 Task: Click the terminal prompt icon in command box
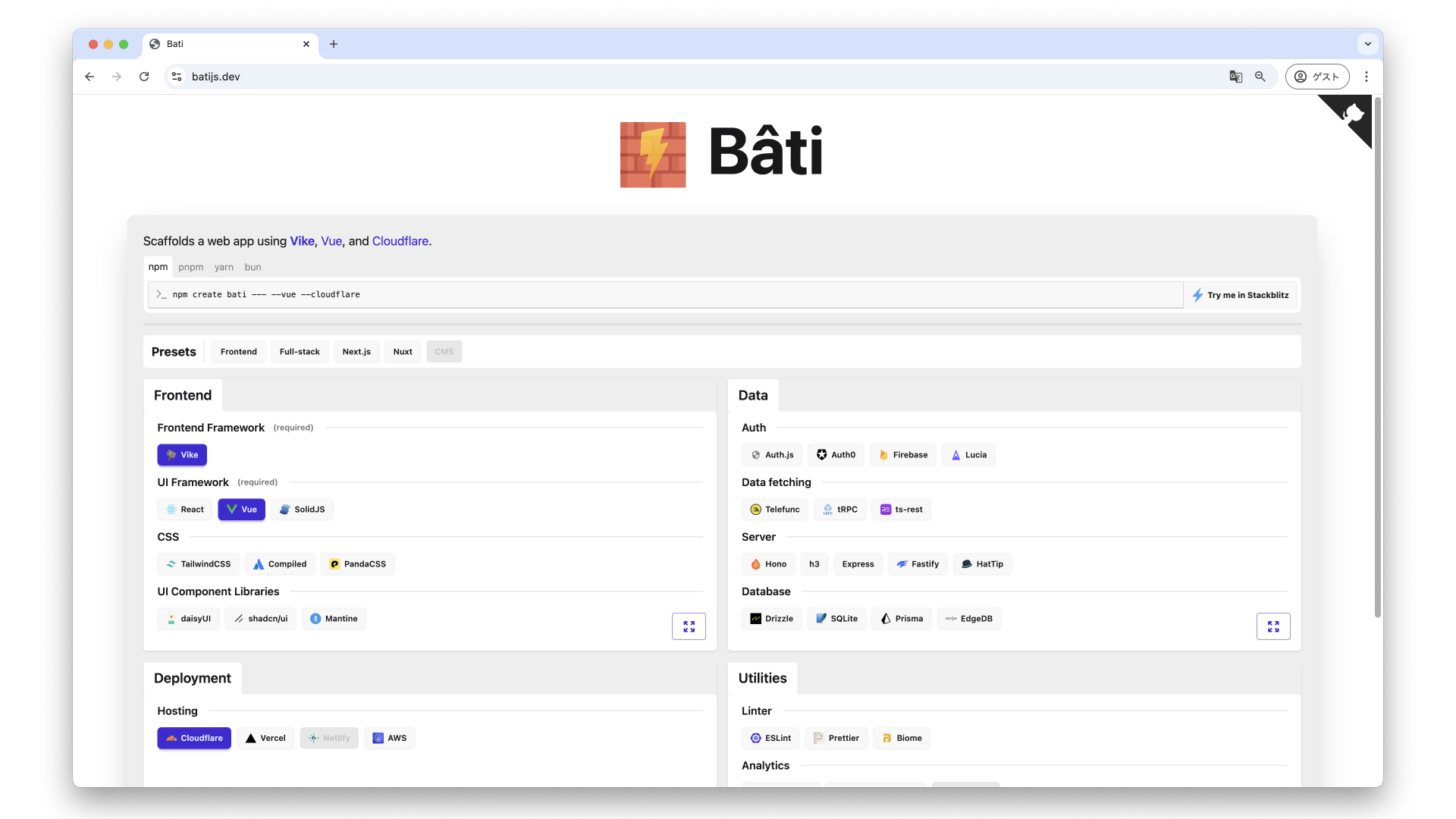point(161,294)
